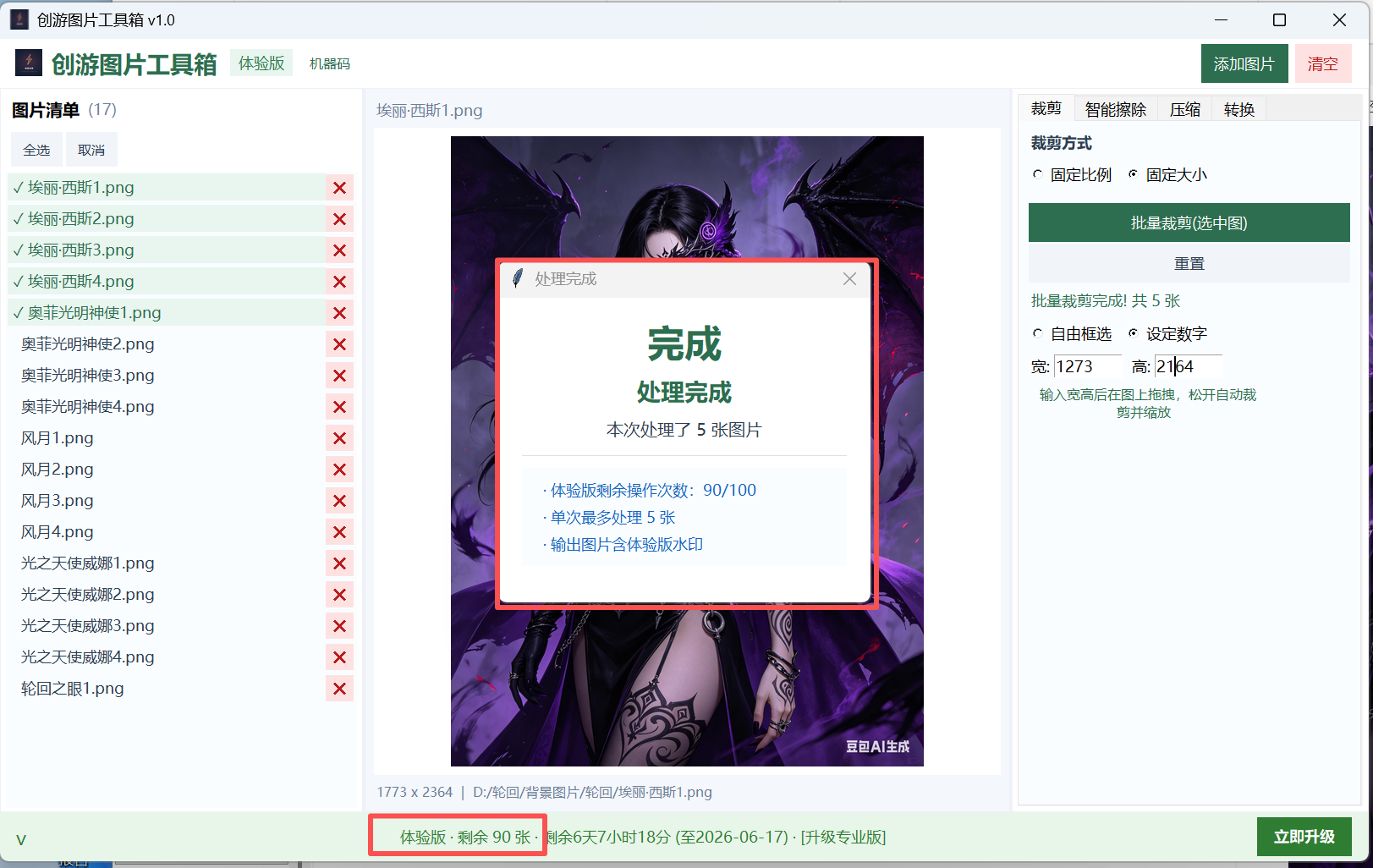Remove 风月4.png with its red X

(x=339, y=532)
